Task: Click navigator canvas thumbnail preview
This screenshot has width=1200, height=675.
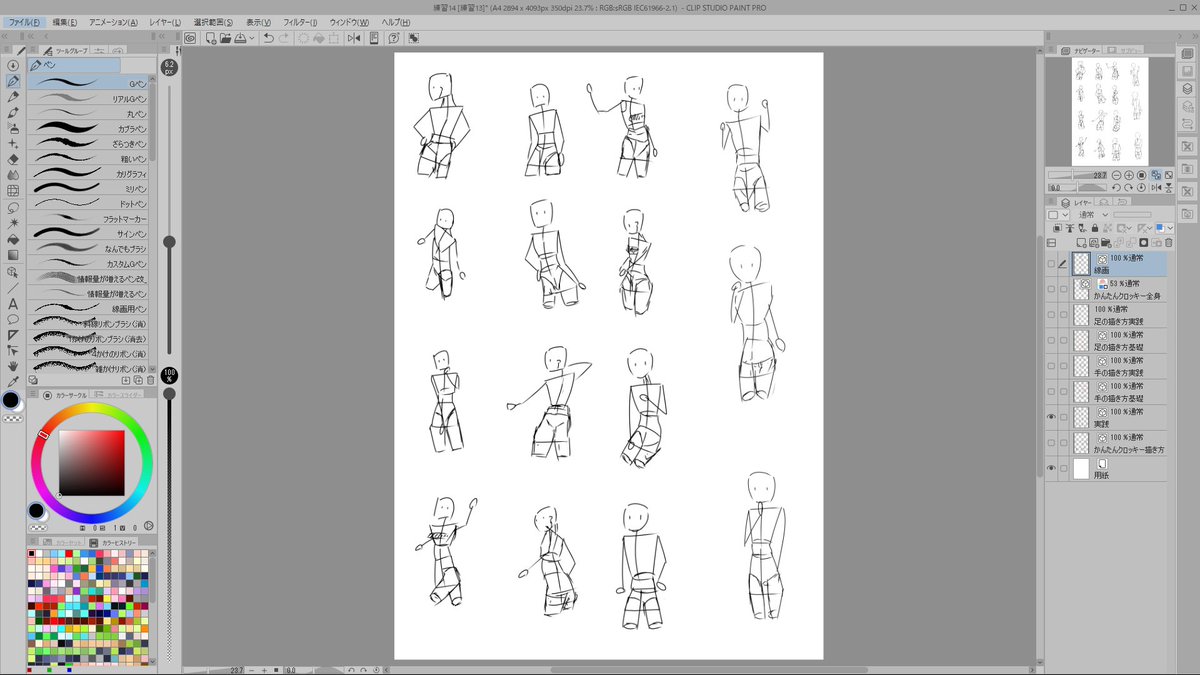Action: 1111,110
